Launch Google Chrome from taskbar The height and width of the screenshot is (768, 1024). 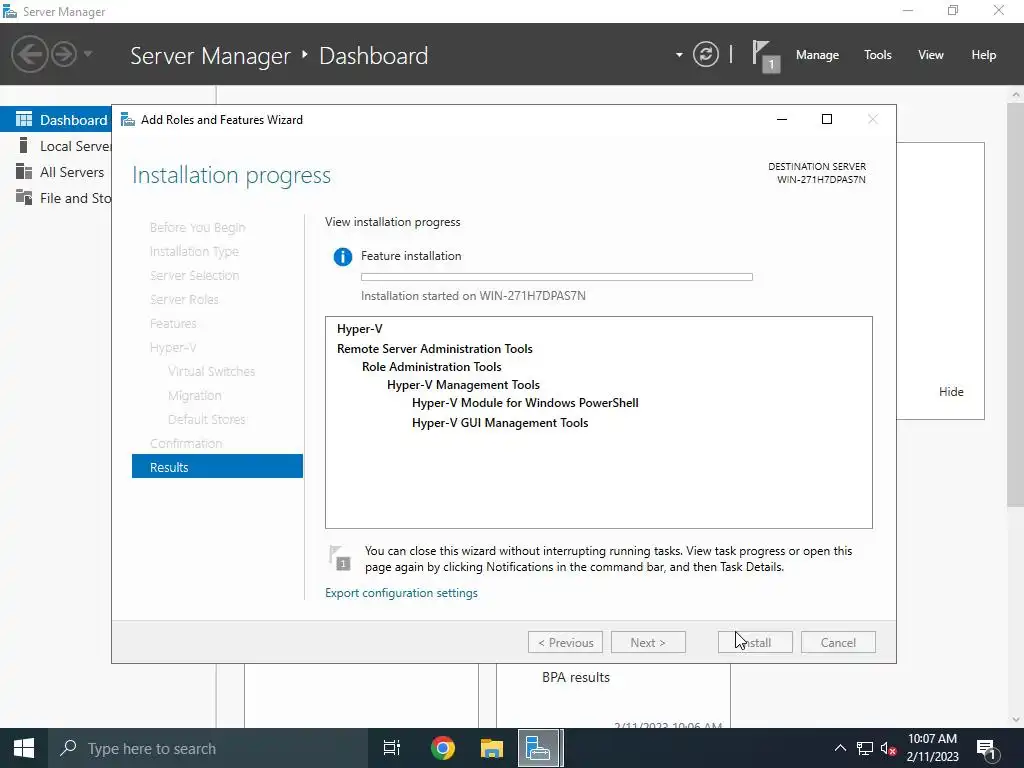click(443, 748)
